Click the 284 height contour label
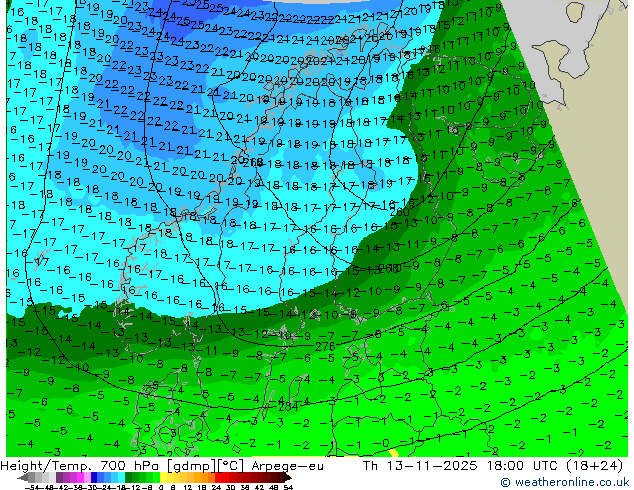Image resolution: width=634 pixels, height=490 pixels. [x=288, y=406]
